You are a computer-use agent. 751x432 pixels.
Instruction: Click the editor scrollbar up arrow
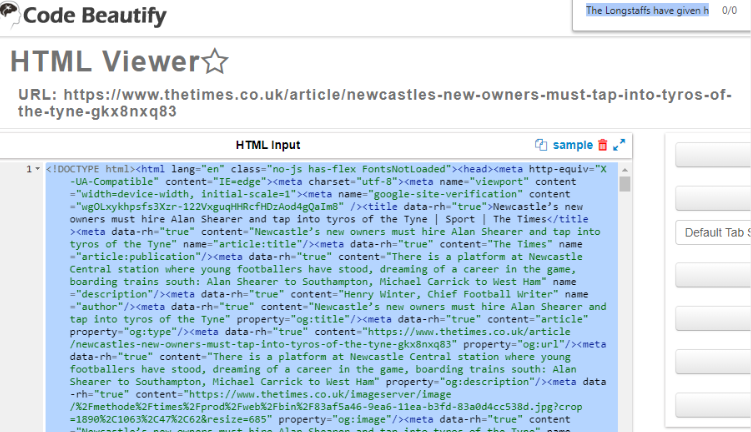[624, 170]
